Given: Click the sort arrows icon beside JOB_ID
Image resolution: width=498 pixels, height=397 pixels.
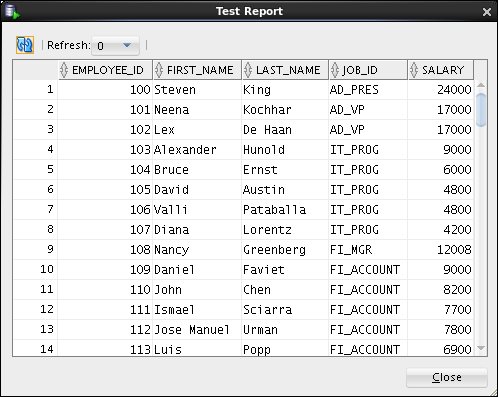Looking at the screenshot, I should pos(335,70).
